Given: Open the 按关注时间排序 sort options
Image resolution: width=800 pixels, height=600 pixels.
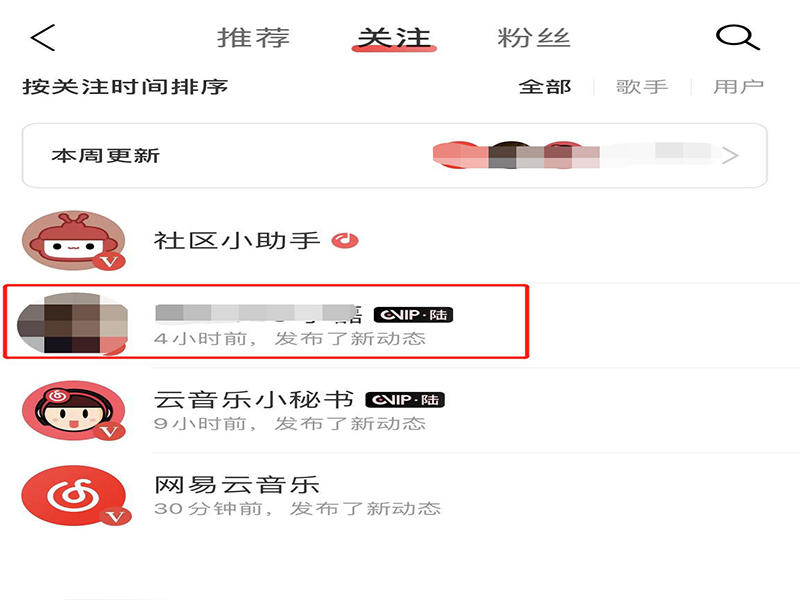Looking at the screenshot, I should click(x=125, y=87).
